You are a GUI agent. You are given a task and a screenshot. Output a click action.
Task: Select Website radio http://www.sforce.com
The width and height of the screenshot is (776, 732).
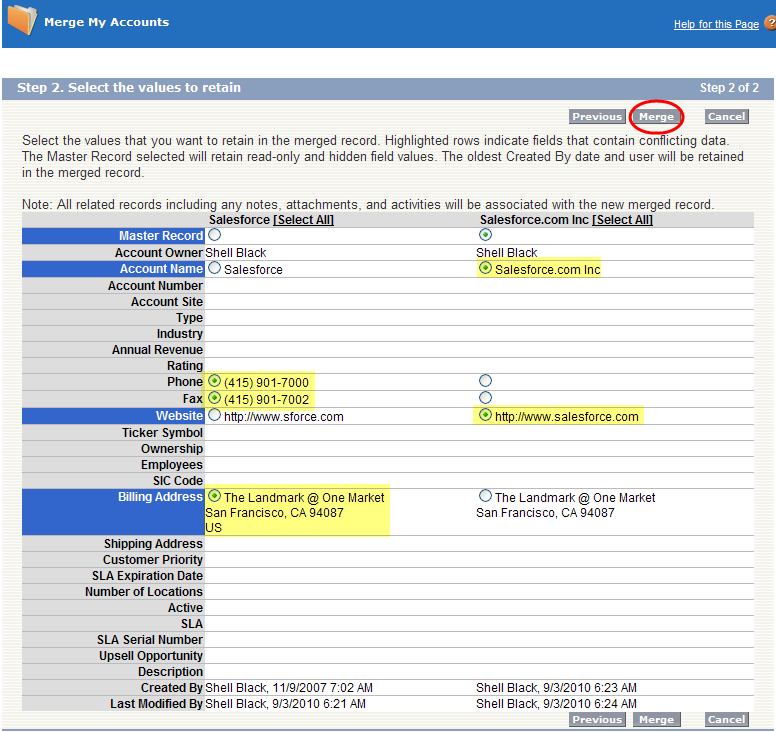pos(214,415)
